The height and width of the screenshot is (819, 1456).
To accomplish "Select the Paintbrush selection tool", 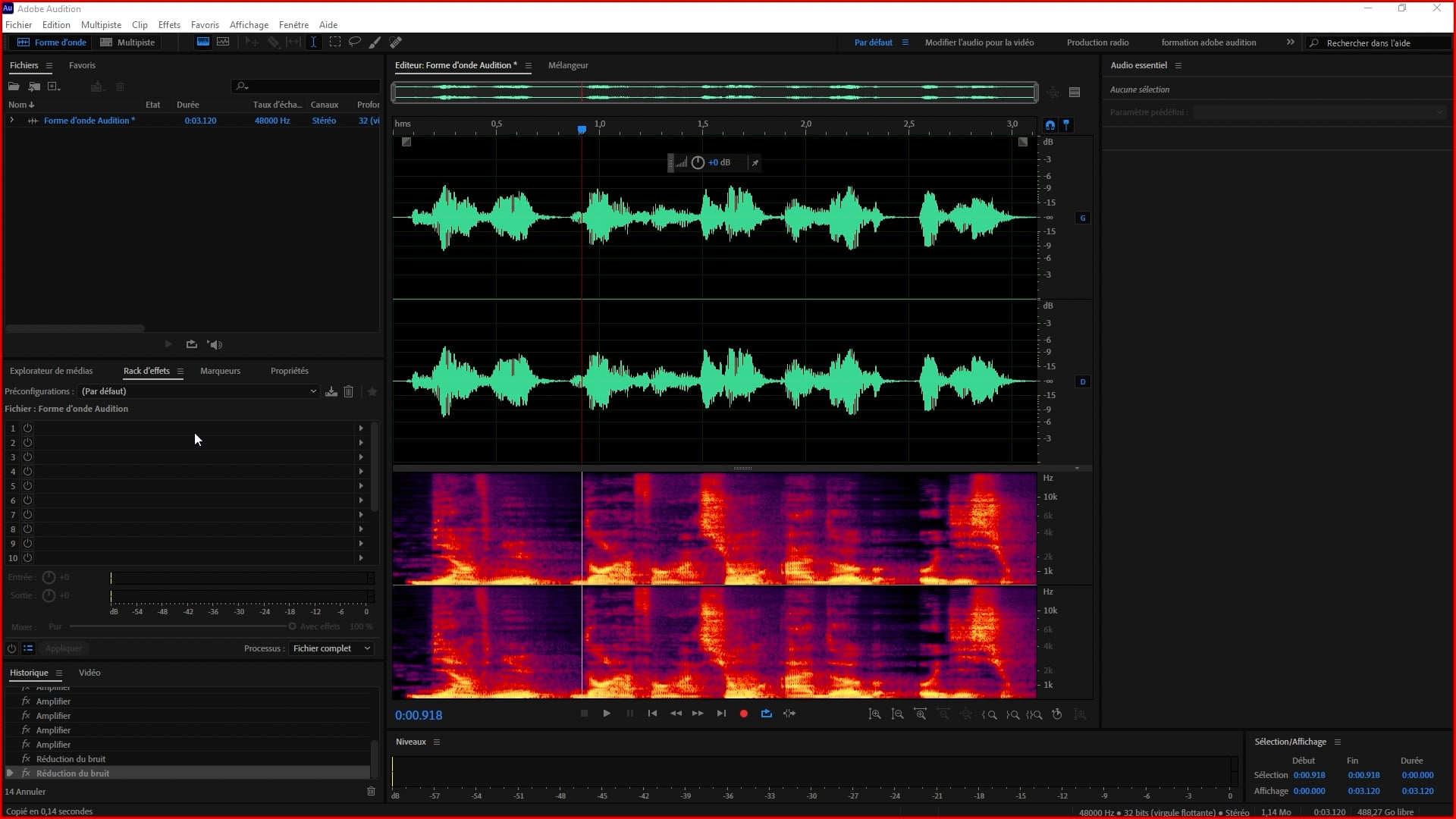I will coord(375,42).
